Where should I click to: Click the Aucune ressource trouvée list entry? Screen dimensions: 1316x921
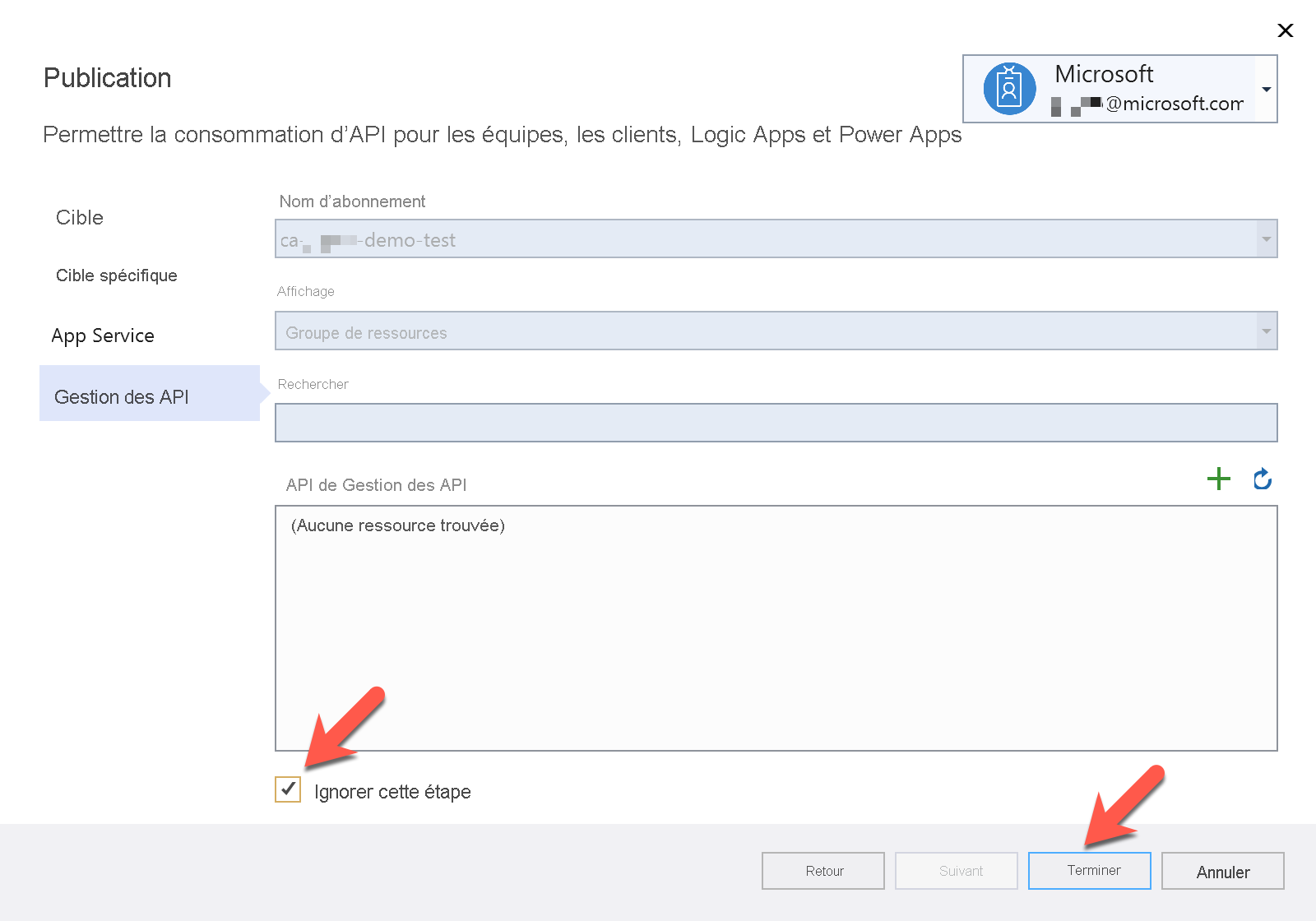(398, 525)
